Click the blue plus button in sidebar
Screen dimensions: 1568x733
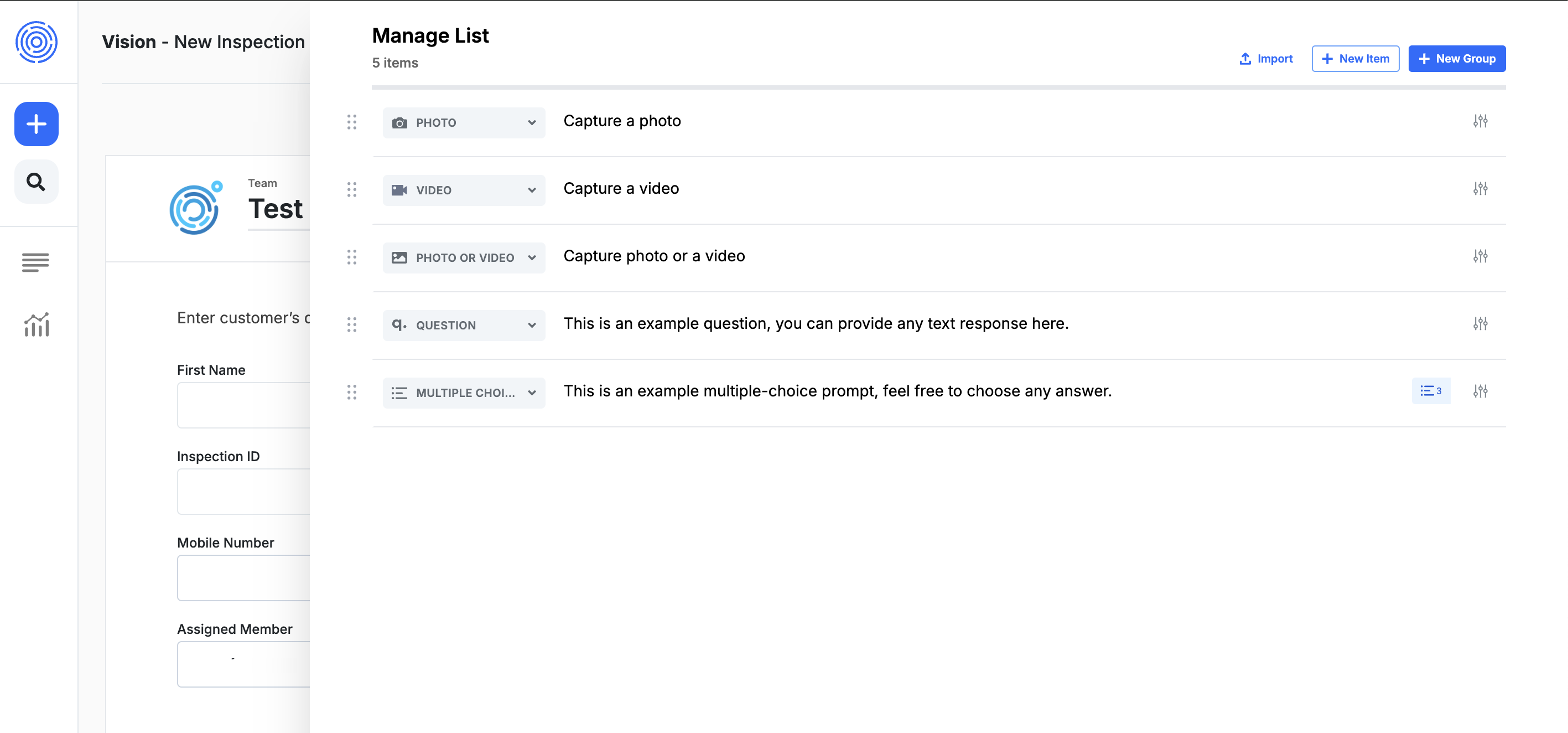[x=37, y=123]
